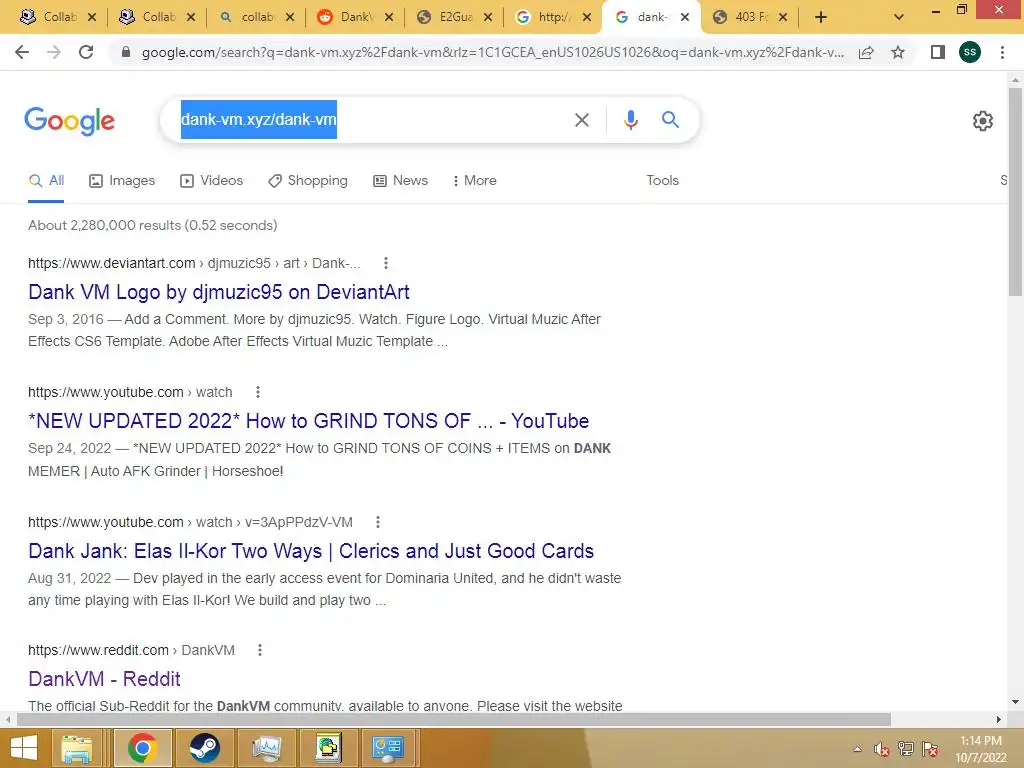Open tab search dropdown chevron
This screenshot has height=768, width=1024.
coord(899,18)
